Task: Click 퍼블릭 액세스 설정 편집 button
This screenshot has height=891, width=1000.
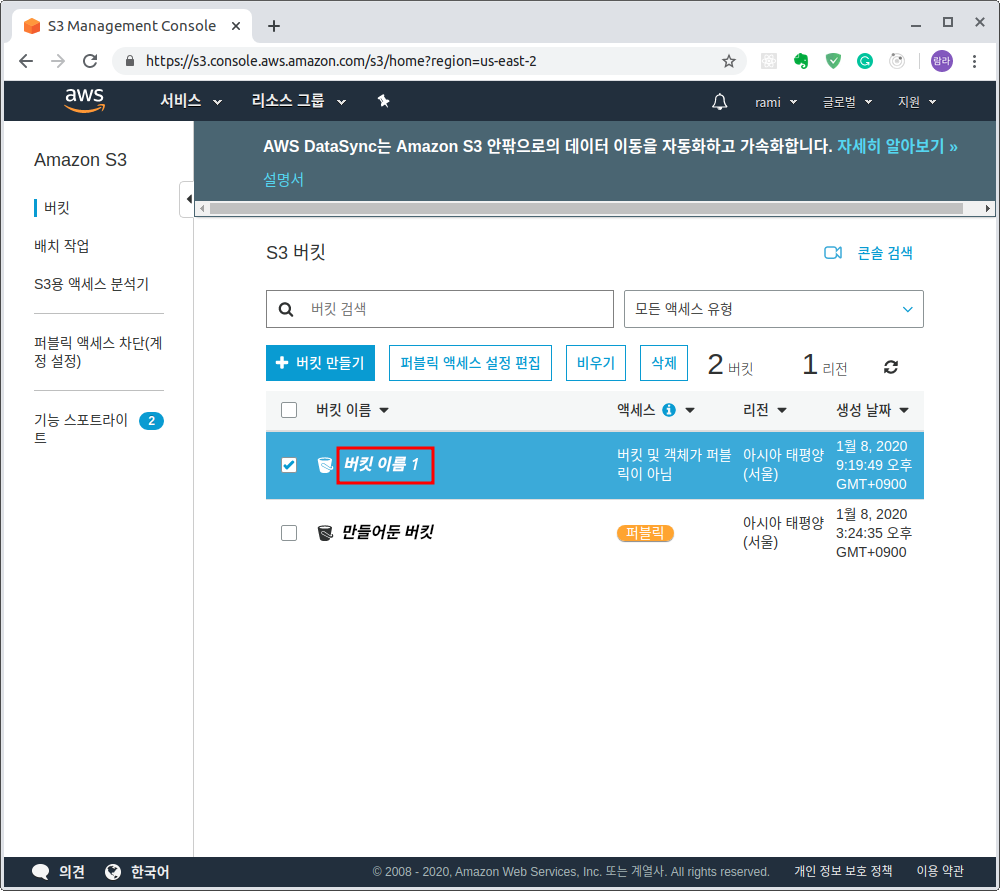Action: pyautogui.click(x=470, y=363)
